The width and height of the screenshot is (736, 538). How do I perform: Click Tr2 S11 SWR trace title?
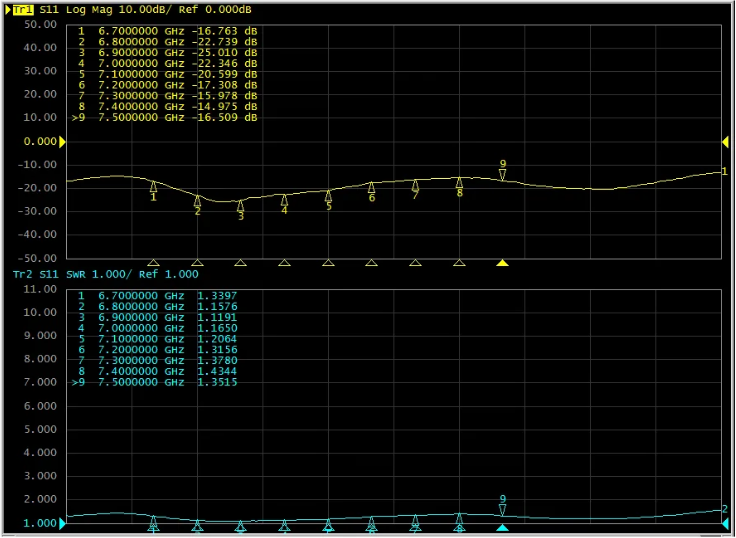tap(106, 274)
